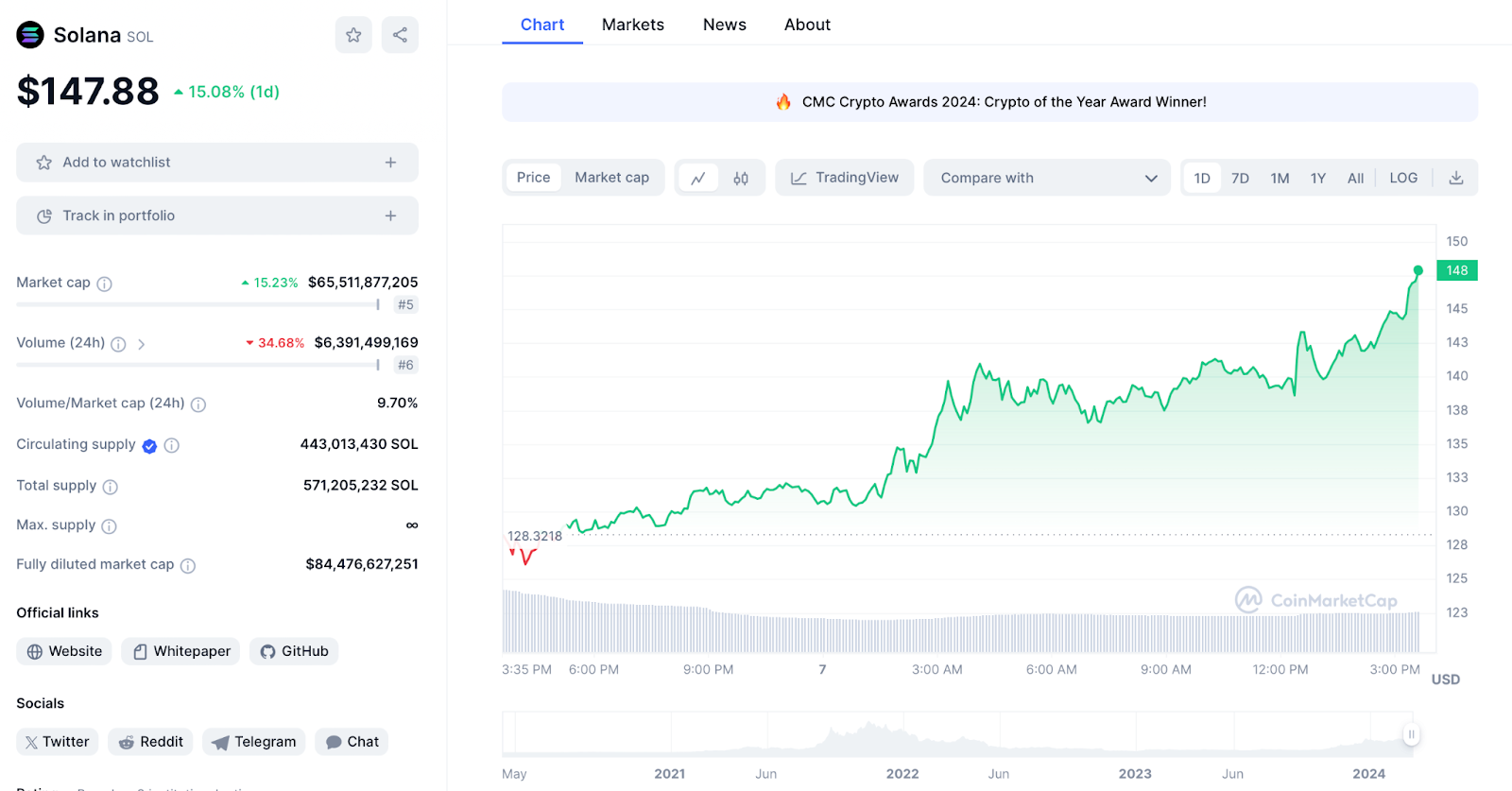Click the plus icon on Add to watchlist

pyautogui.click(x=390, y=163)
